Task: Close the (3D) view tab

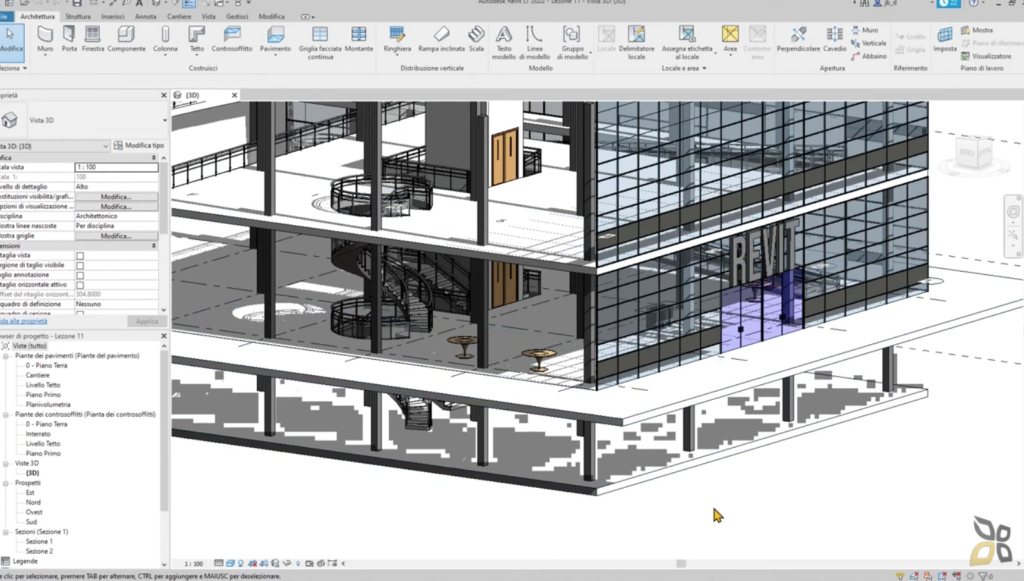Action: 234,95
